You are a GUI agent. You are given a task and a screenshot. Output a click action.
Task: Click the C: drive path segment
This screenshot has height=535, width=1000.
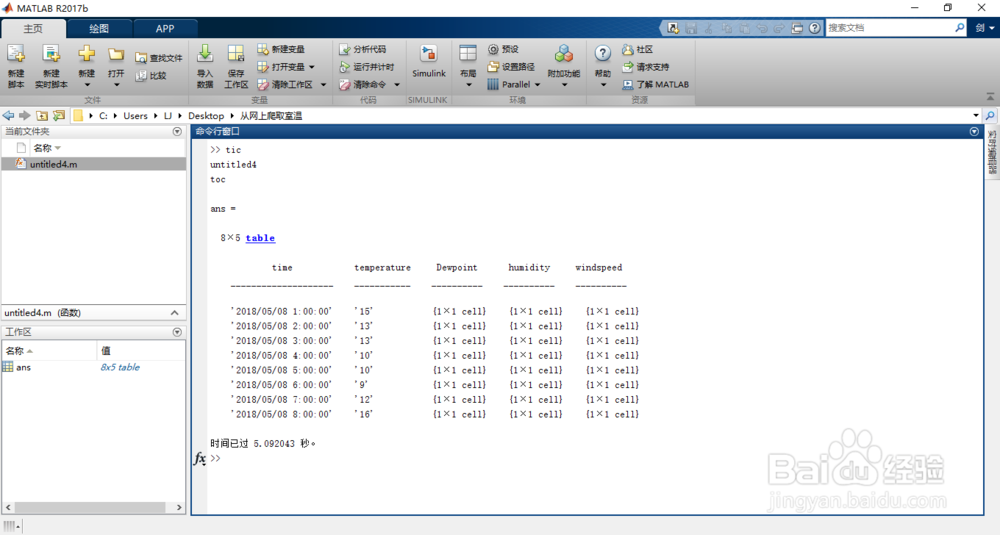(x=103, y=115)
